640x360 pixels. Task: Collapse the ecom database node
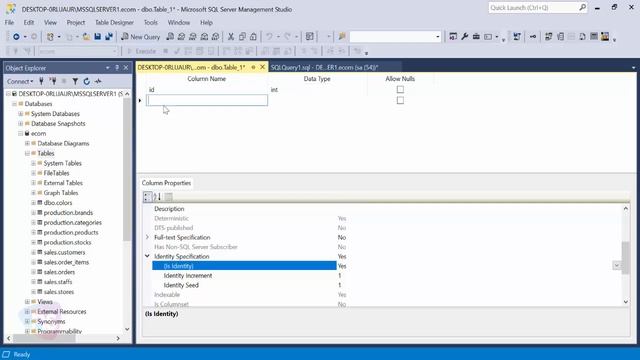pyautogui.click(x=20, y=133)
